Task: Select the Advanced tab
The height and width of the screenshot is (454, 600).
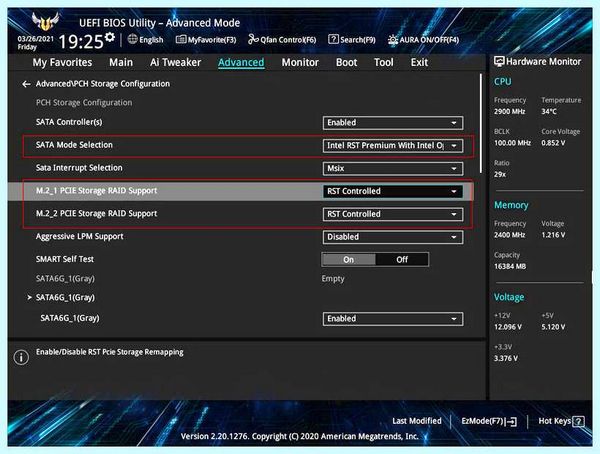Action: [x=241, y=62]
